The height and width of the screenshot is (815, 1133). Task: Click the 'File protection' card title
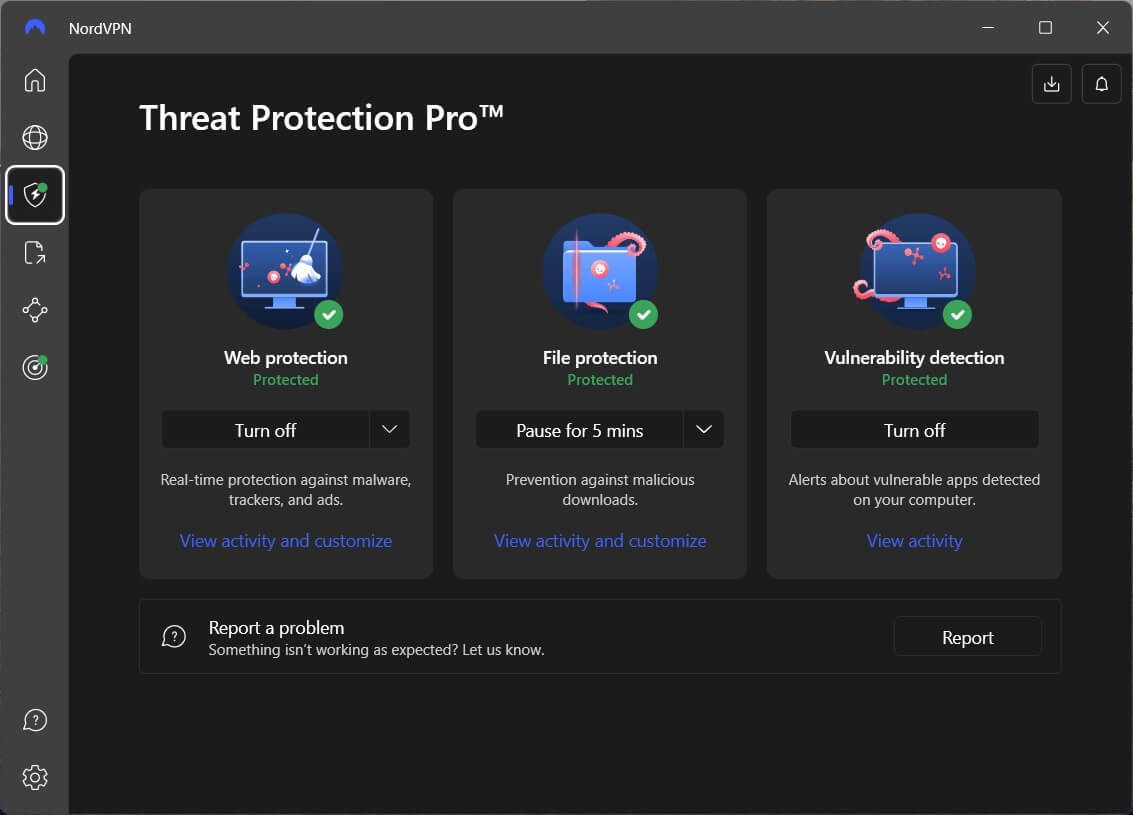tap(600, 358)
